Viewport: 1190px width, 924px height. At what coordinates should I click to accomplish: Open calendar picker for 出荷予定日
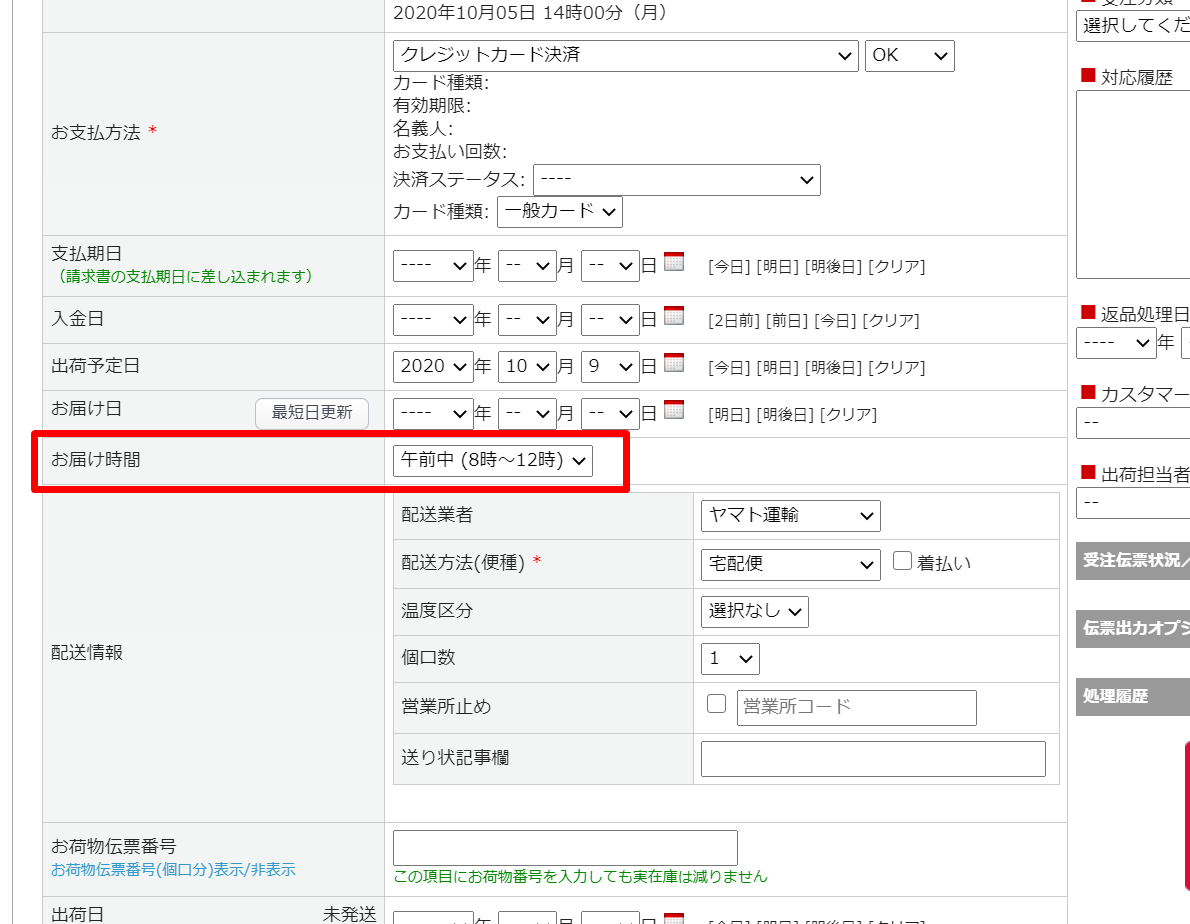pos(674,364)
